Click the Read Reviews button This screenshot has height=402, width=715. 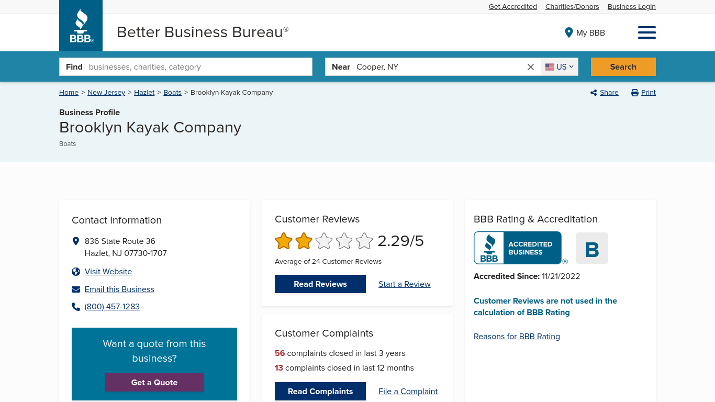320,284
